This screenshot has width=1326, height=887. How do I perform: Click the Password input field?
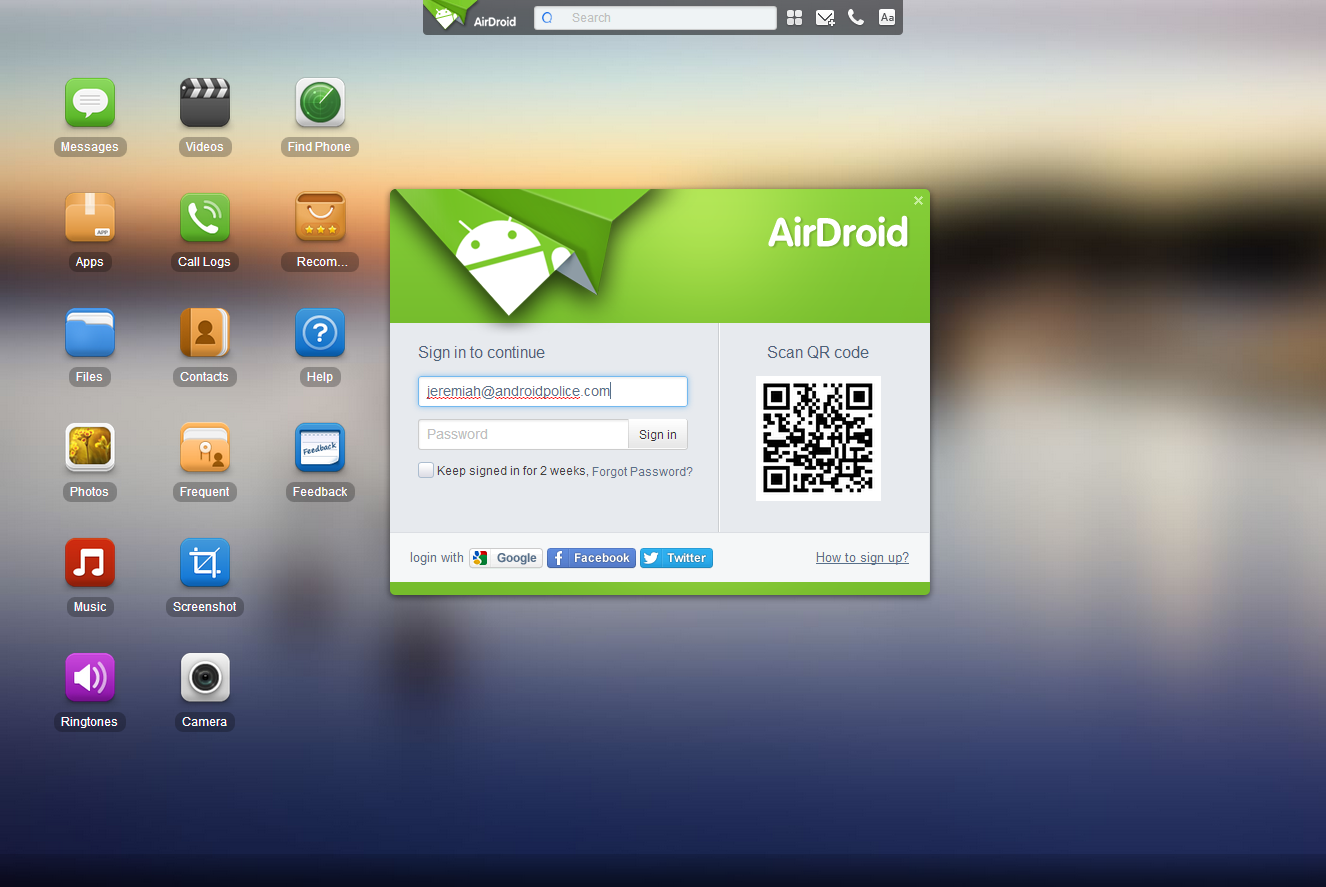522,434
